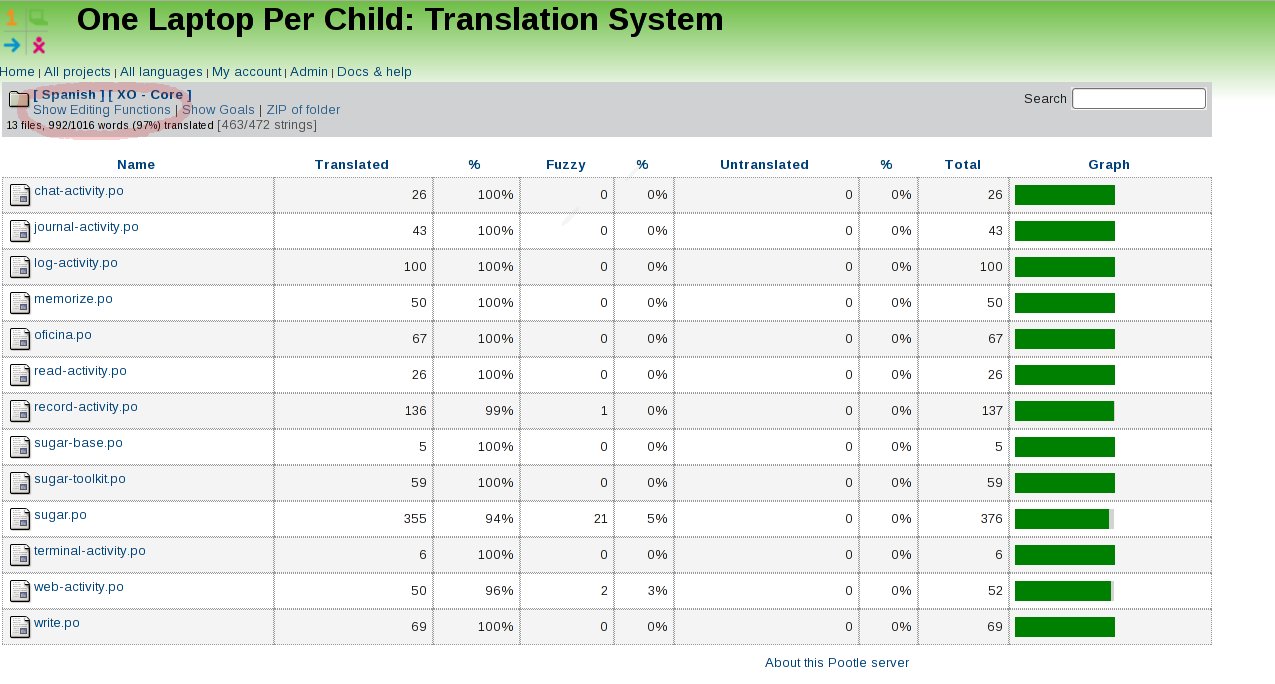Click the file icon beside memorize.po

pyautogui.click(x=20, y=303)
